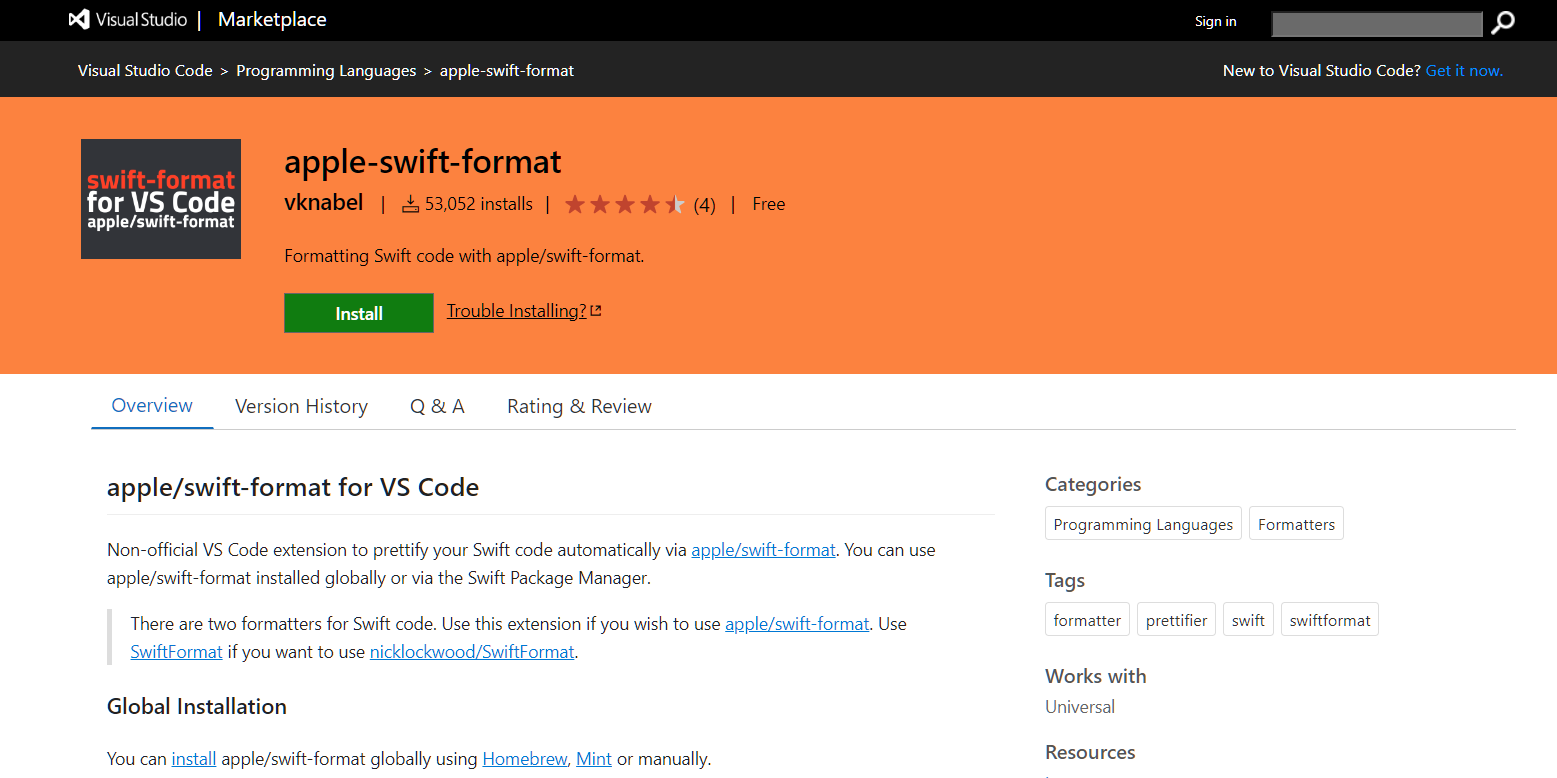Click the Global Installation heading

coord(197,706)
